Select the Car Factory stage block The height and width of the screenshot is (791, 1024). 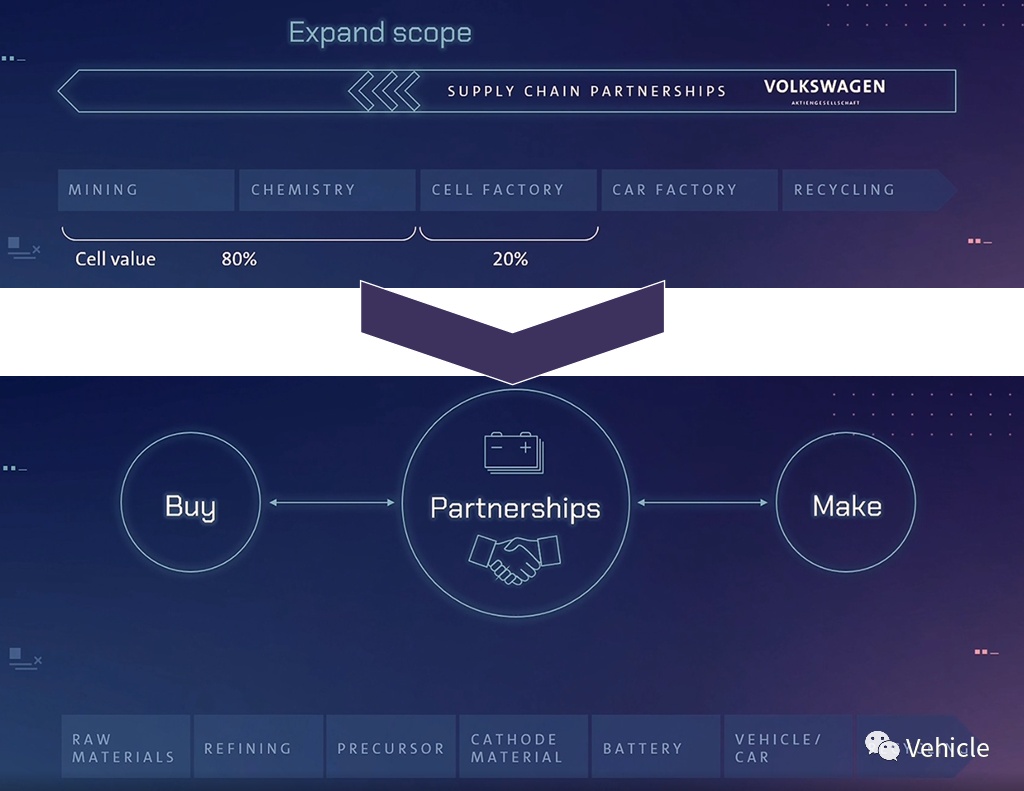[688, 190]
